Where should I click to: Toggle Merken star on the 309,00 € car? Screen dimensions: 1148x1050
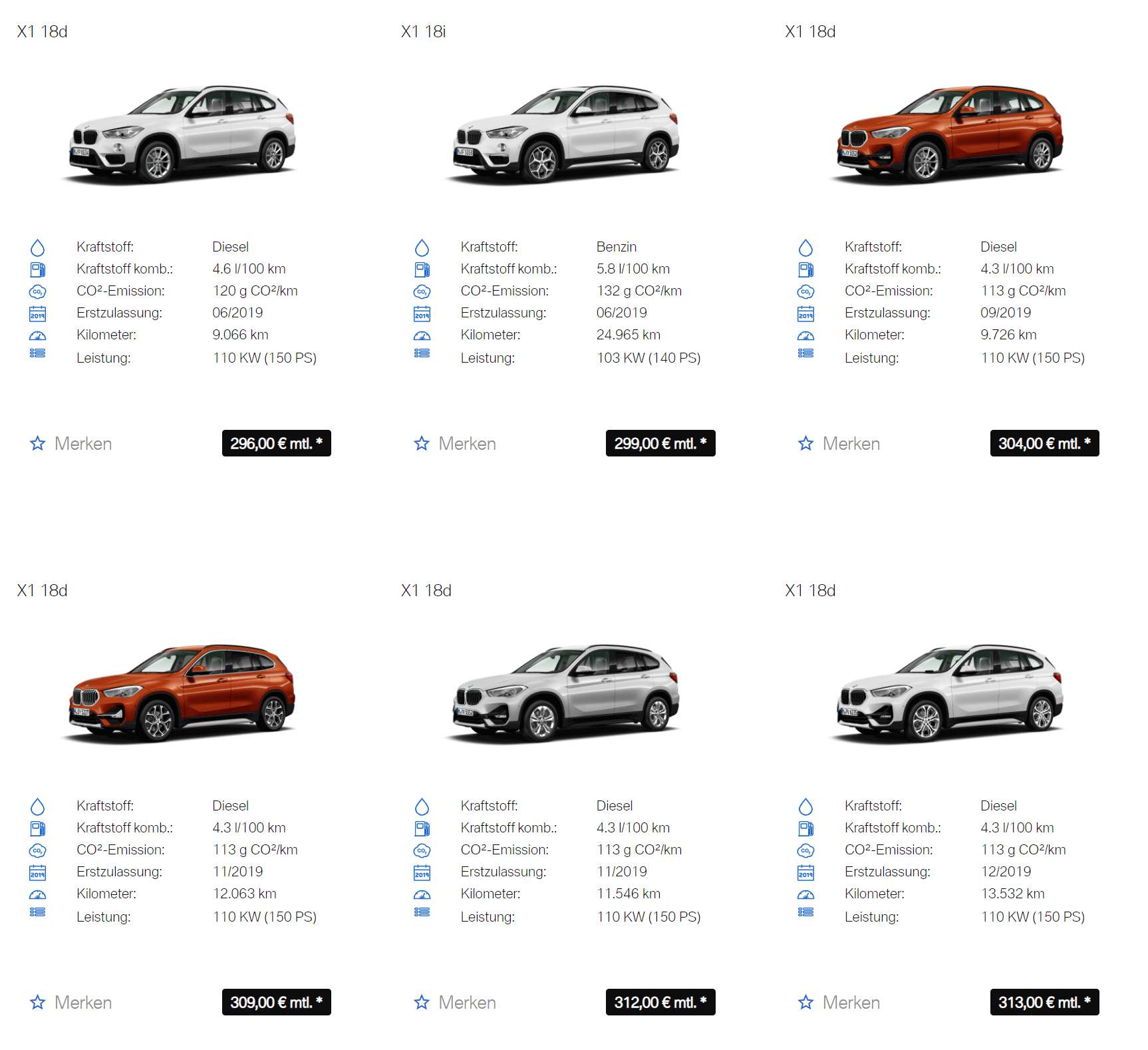click(x=38, y=1002)
